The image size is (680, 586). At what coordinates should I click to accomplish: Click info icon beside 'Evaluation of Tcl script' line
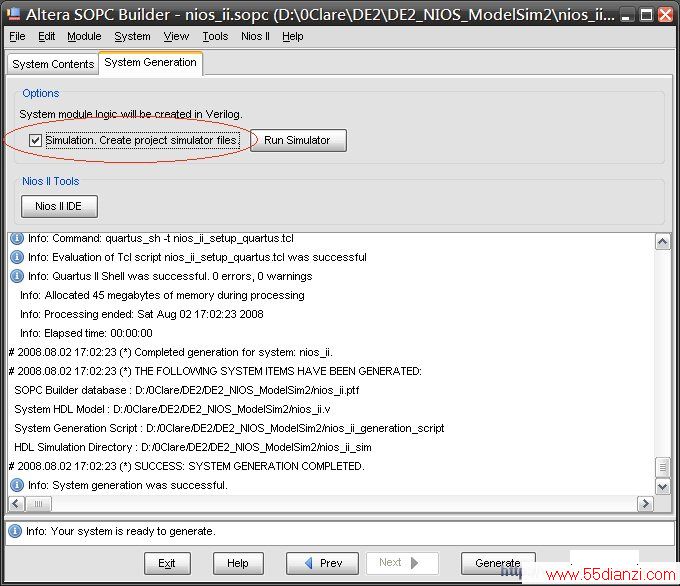16,257
